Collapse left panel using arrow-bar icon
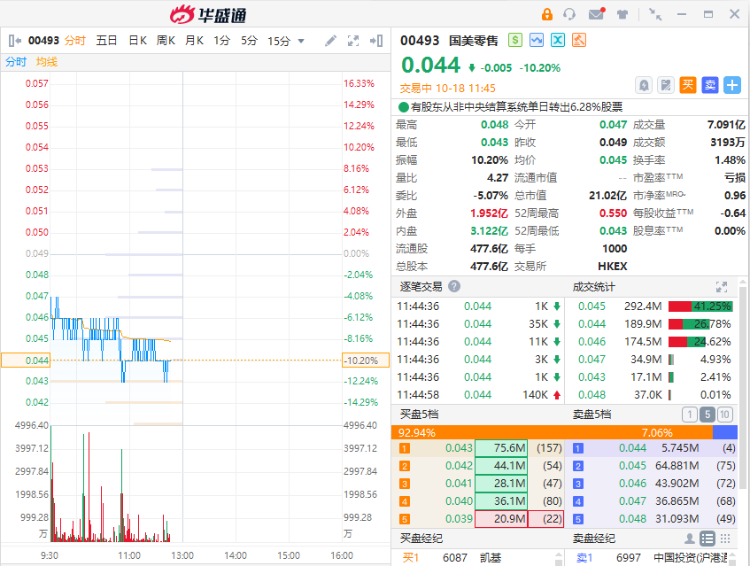Image resolution: width=750 pixels, height=566 pixels. click(15, 41)
